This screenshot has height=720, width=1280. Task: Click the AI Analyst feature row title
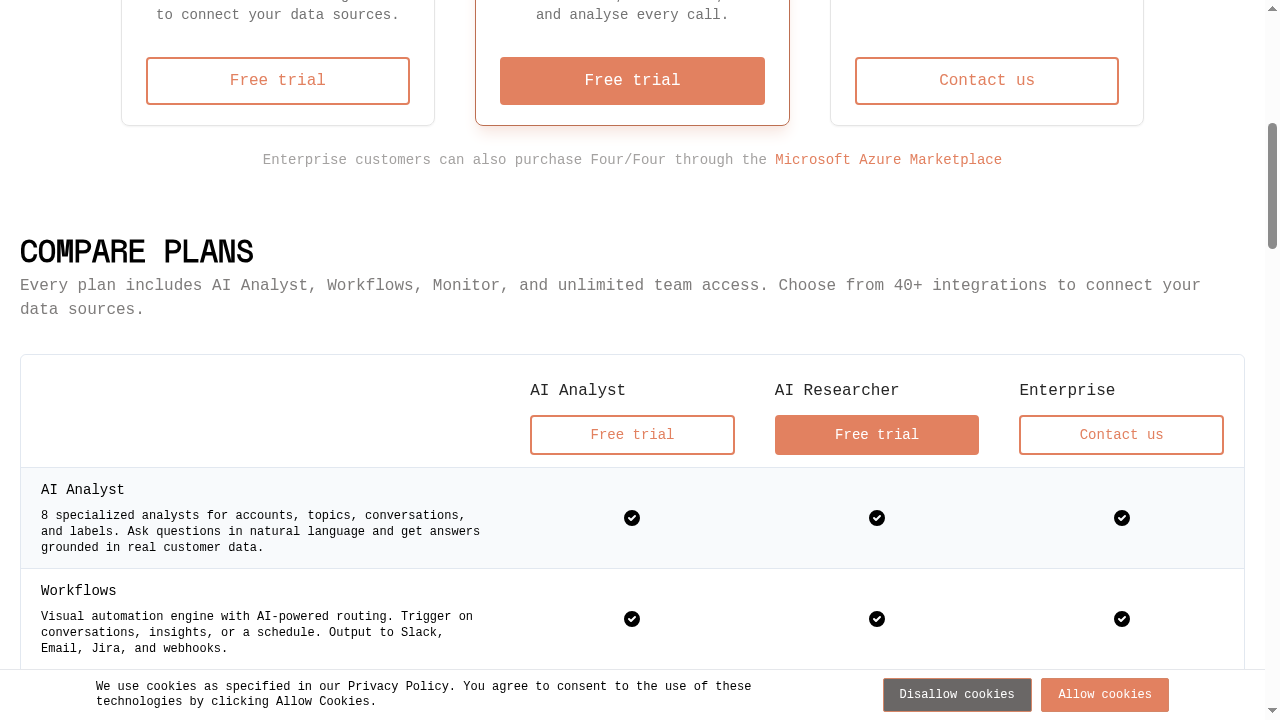coord(83,490)
